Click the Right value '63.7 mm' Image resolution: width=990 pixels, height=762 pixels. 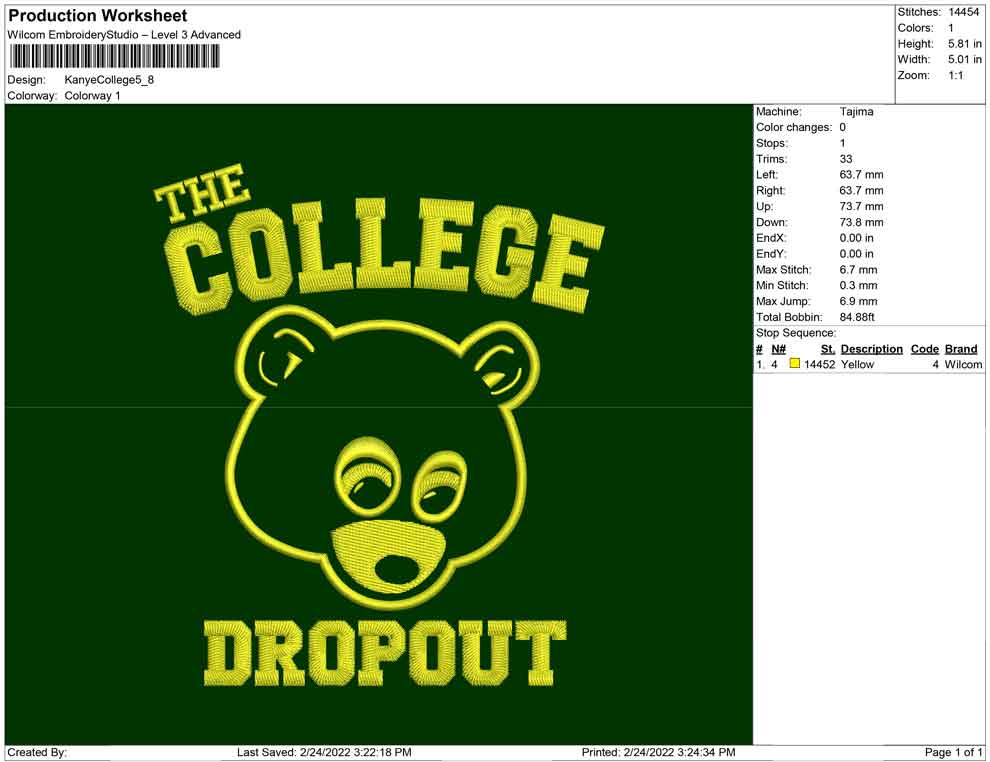coord(862,191)
